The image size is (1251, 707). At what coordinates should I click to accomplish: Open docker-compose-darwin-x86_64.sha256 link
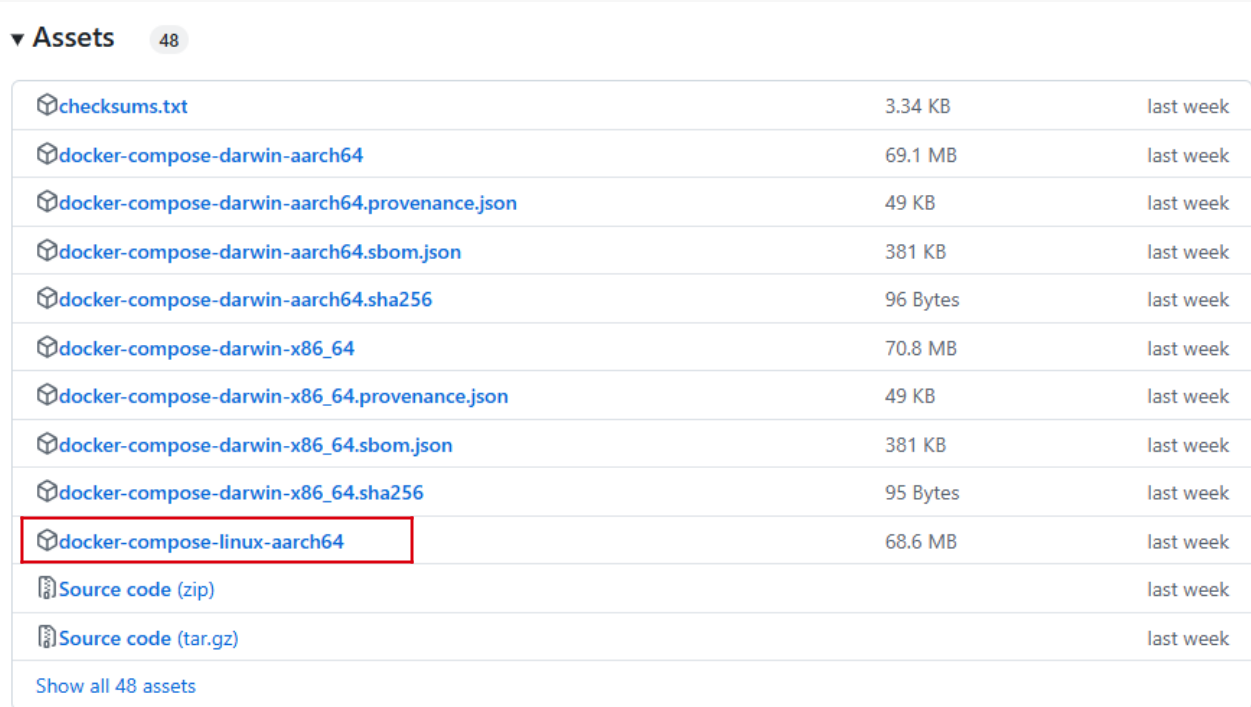[241, 493]
